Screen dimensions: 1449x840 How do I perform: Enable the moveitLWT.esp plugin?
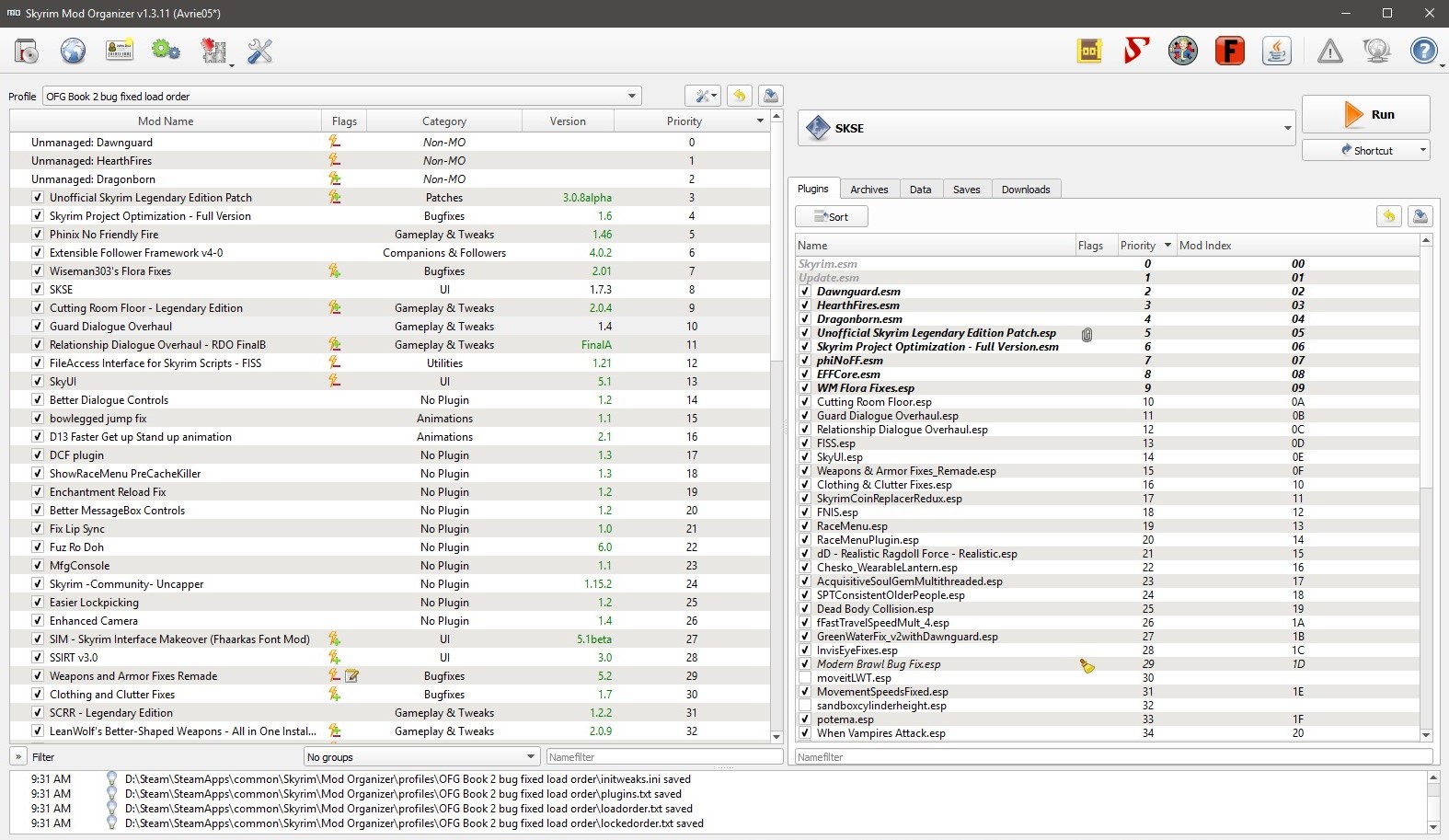click(x=805, y=678)
